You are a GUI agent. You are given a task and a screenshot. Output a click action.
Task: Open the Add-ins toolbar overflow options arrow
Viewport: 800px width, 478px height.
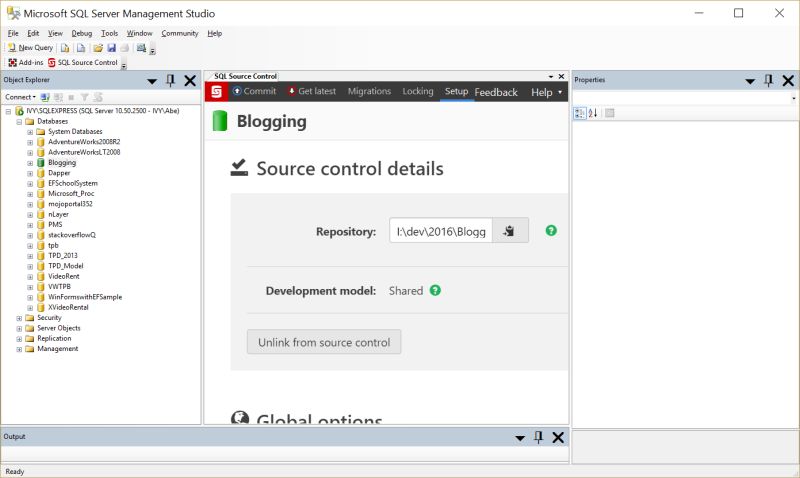(x=123, y=65)
